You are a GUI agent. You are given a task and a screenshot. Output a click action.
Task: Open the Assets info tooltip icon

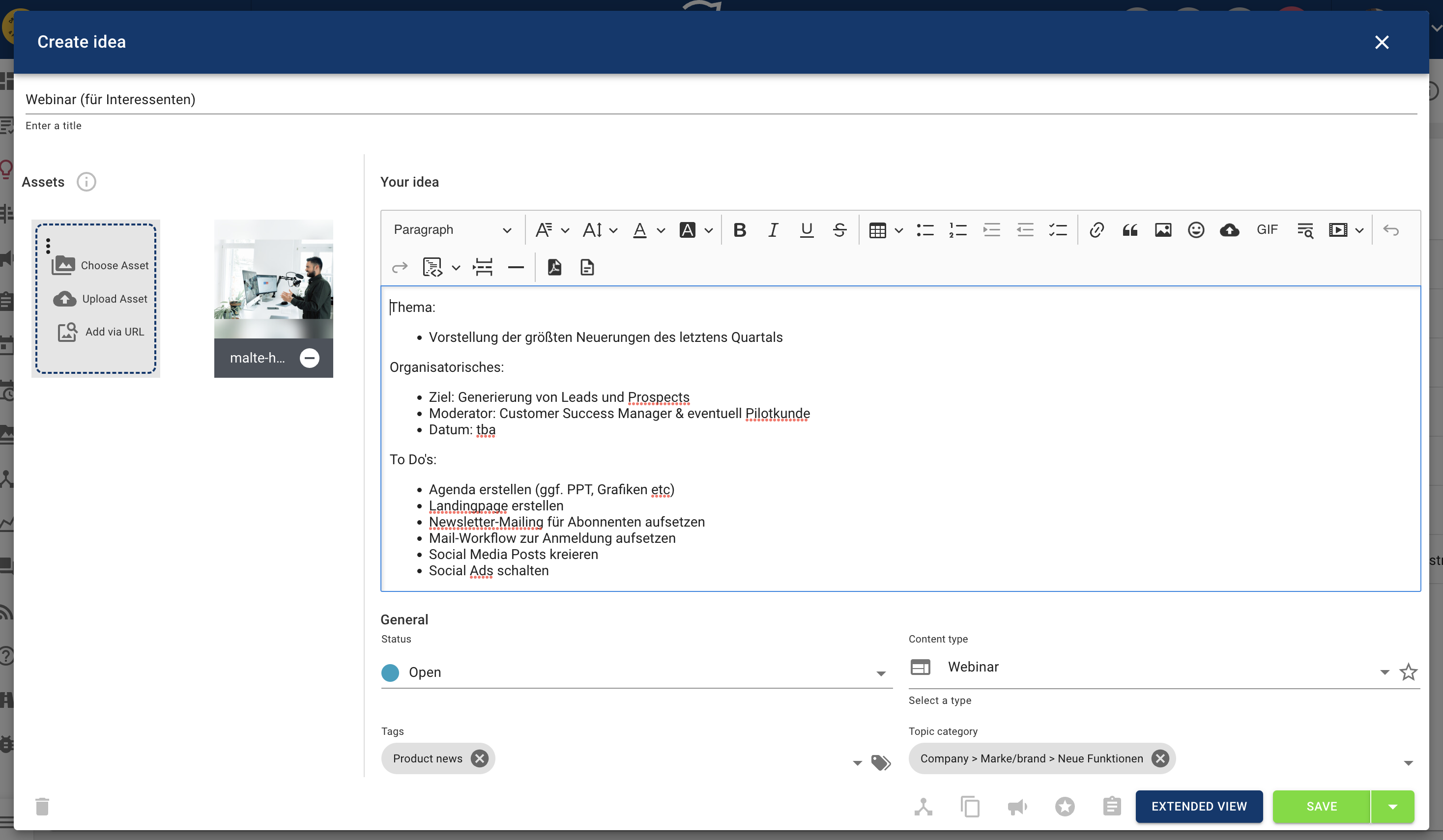87,182
